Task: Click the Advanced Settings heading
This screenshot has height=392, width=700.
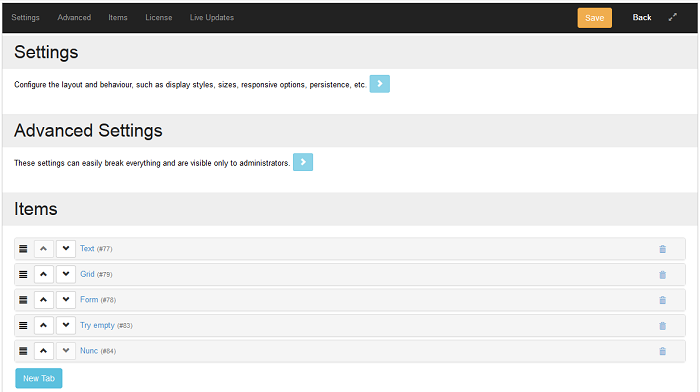Action: 88,131
